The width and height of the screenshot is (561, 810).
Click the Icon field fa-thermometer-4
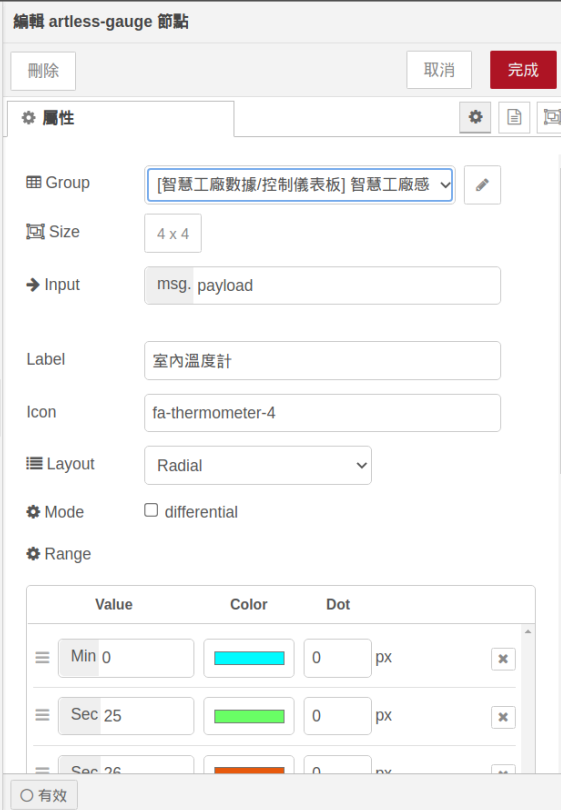pyautogui.click(x=322, y=413)
